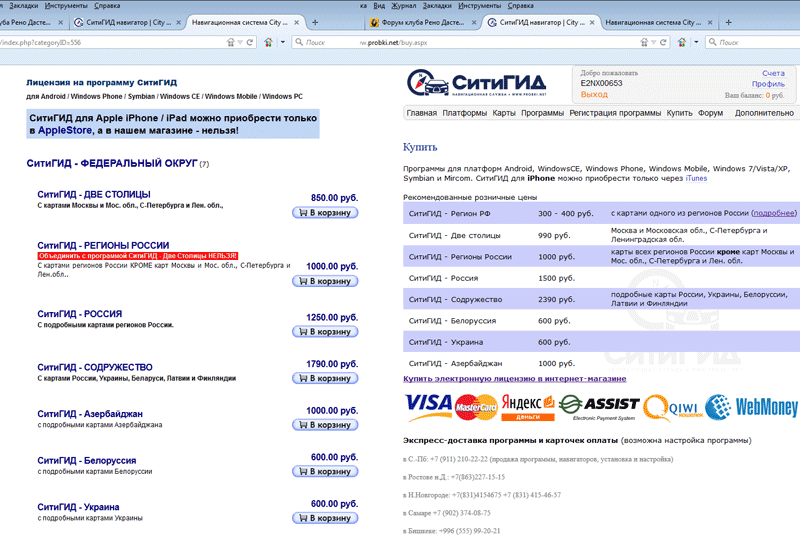Click the QIWI кошелек logo

pos(672,408)
